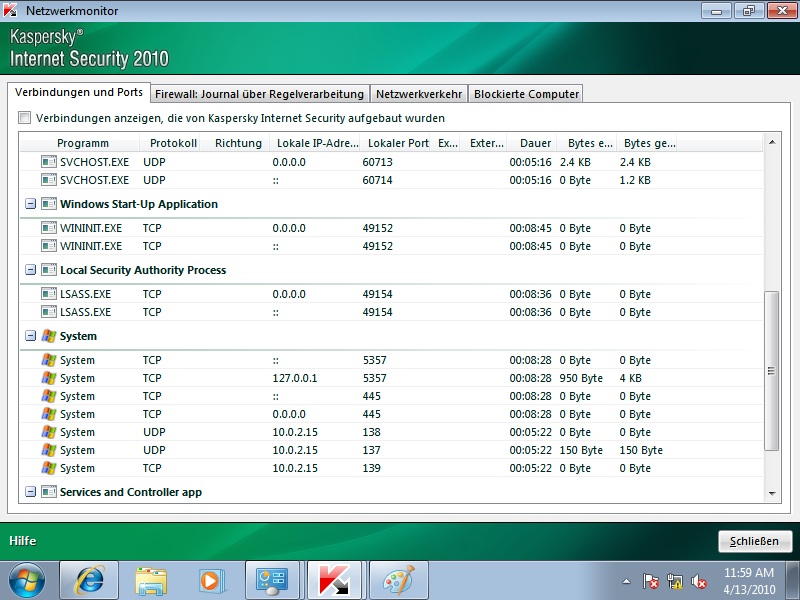Select the 60713 port cell
The width and height of the screenshot is (800, 600).
pos(378,162)
